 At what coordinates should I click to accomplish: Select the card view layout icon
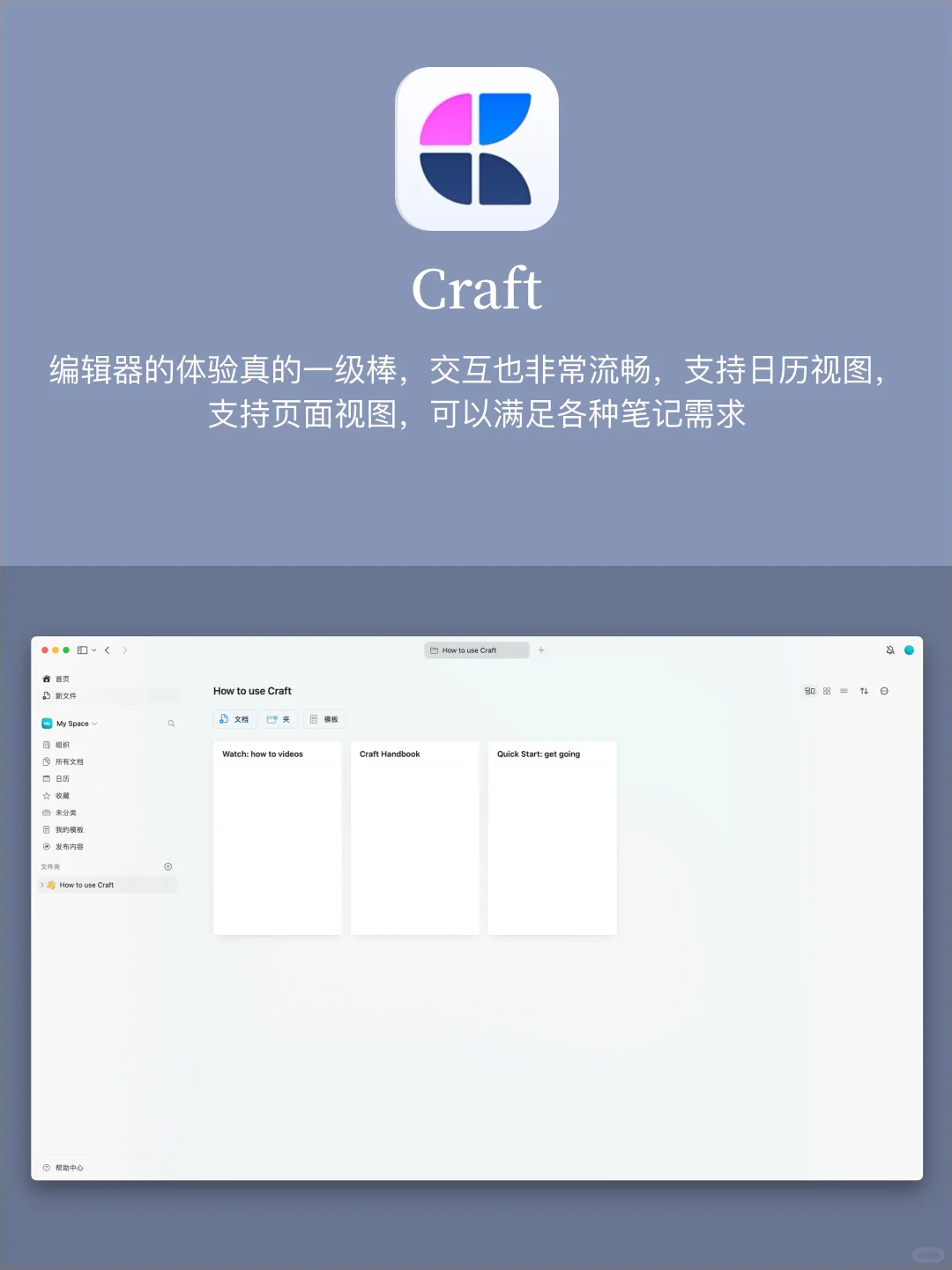point(809,691)
